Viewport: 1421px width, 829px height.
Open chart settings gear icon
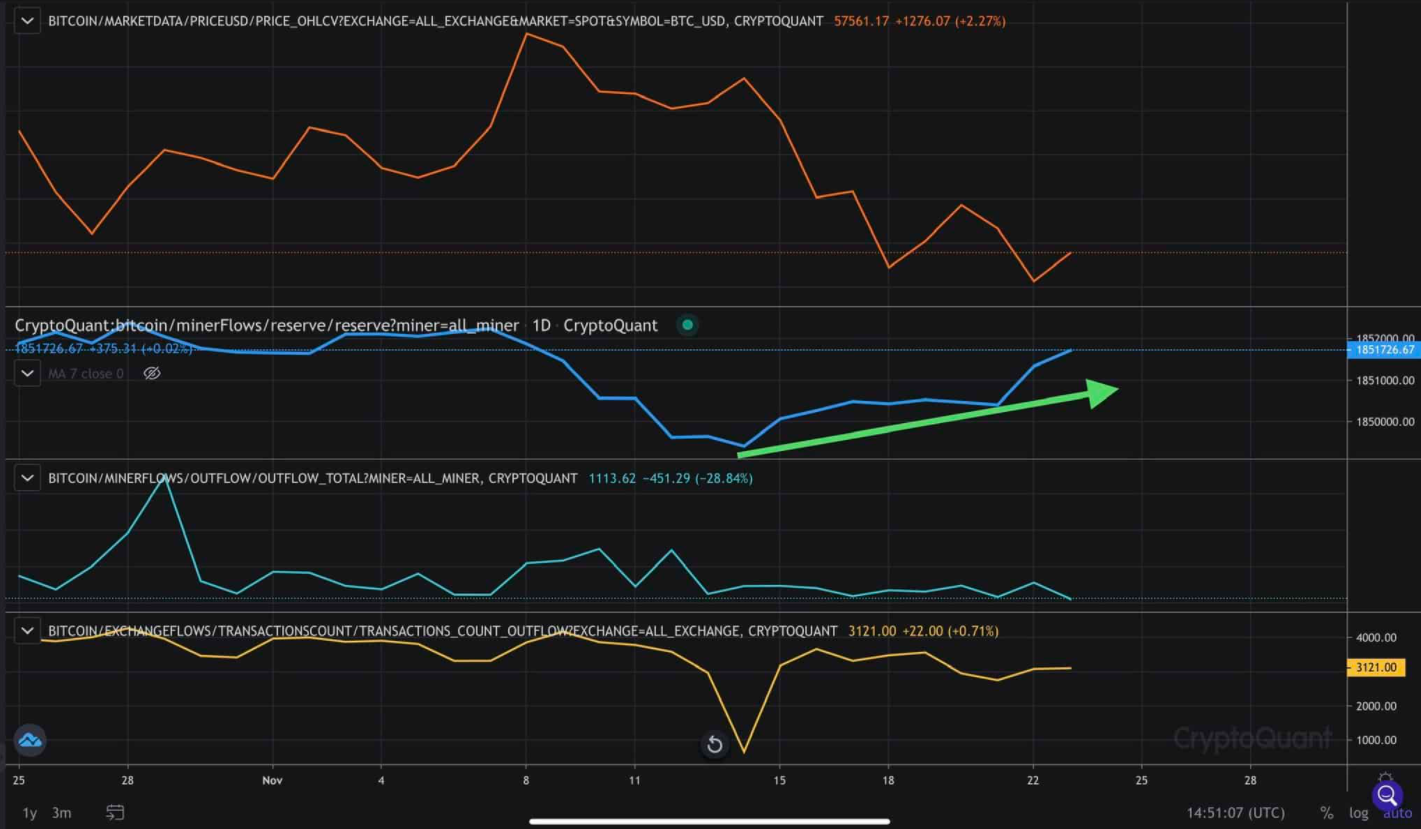(1385, 778)
